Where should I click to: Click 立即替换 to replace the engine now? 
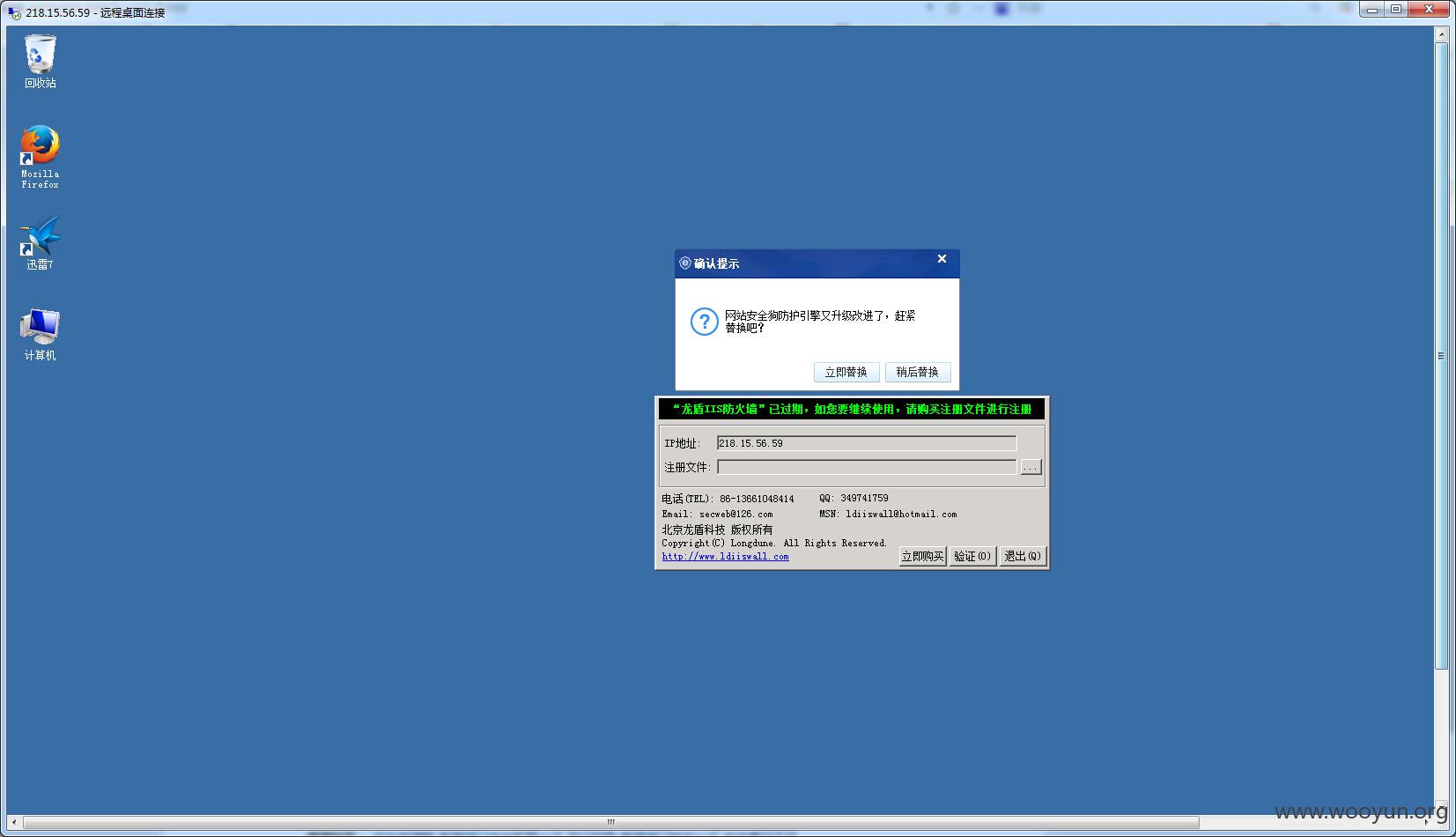[846, 372]
